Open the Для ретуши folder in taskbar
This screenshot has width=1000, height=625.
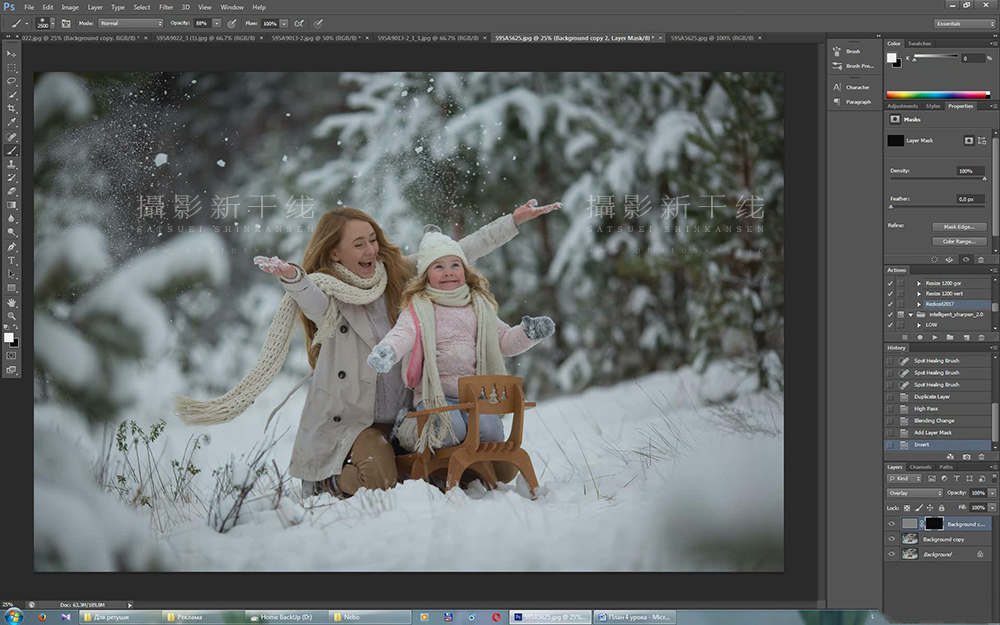click(120, 617)
